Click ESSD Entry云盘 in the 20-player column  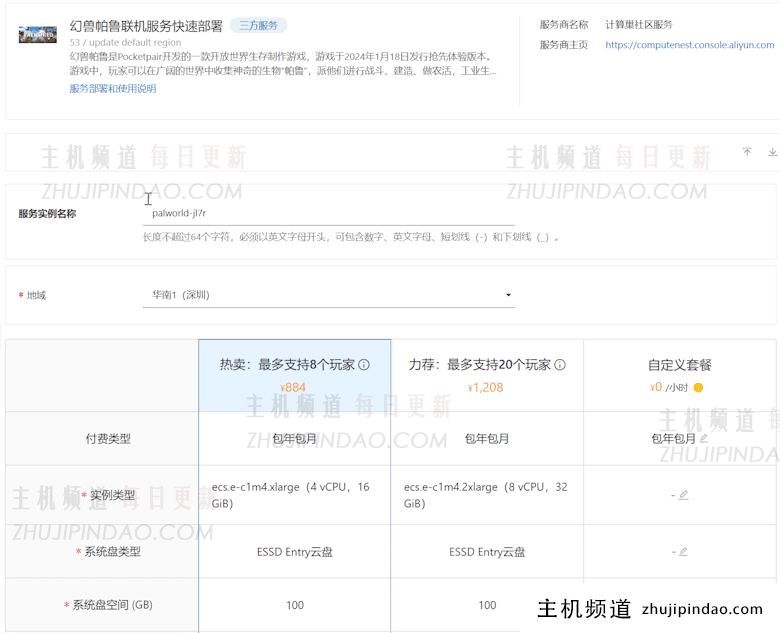coord(487,552)
